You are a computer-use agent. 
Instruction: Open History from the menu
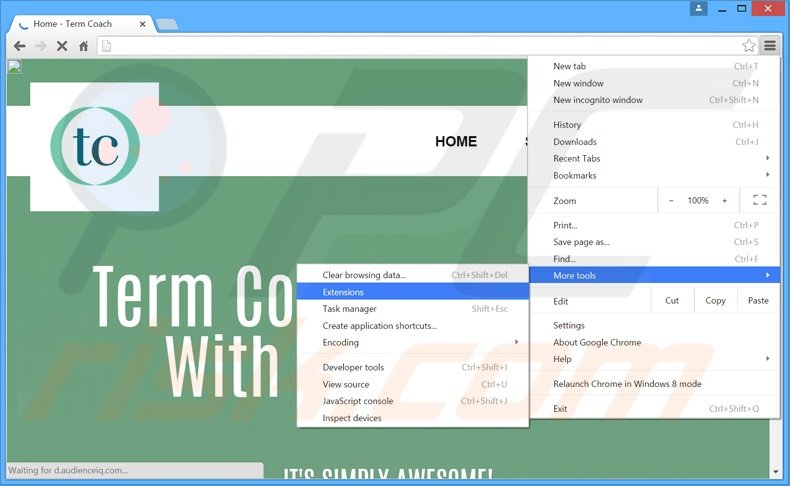tap(654, 124)
